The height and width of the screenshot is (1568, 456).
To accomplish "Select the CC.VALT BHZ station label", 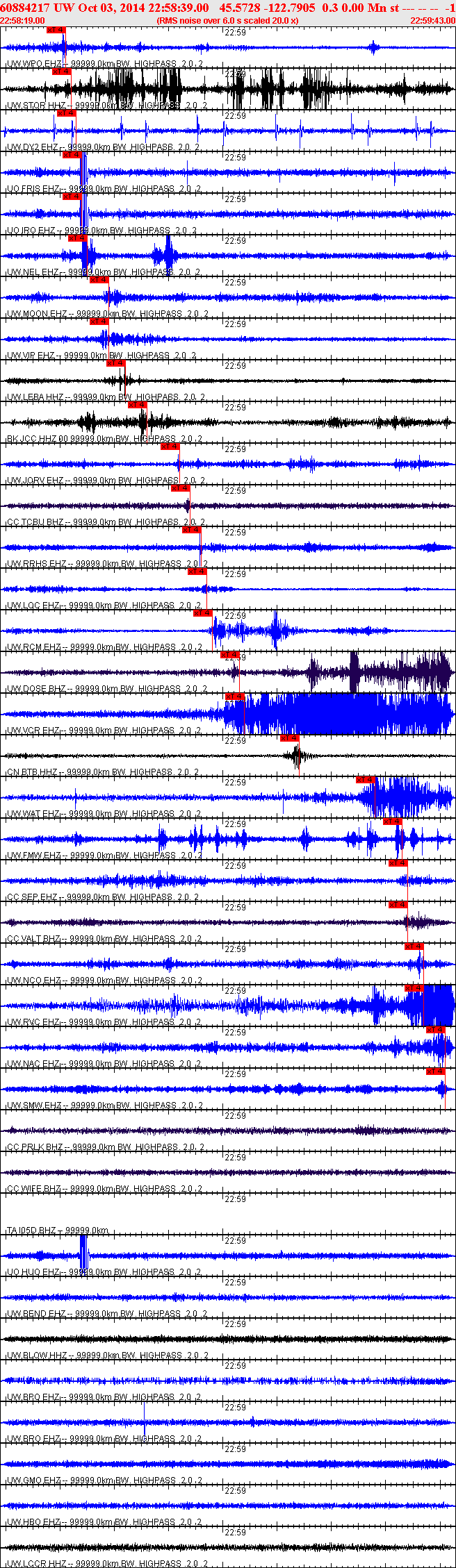I will (34, 939).
